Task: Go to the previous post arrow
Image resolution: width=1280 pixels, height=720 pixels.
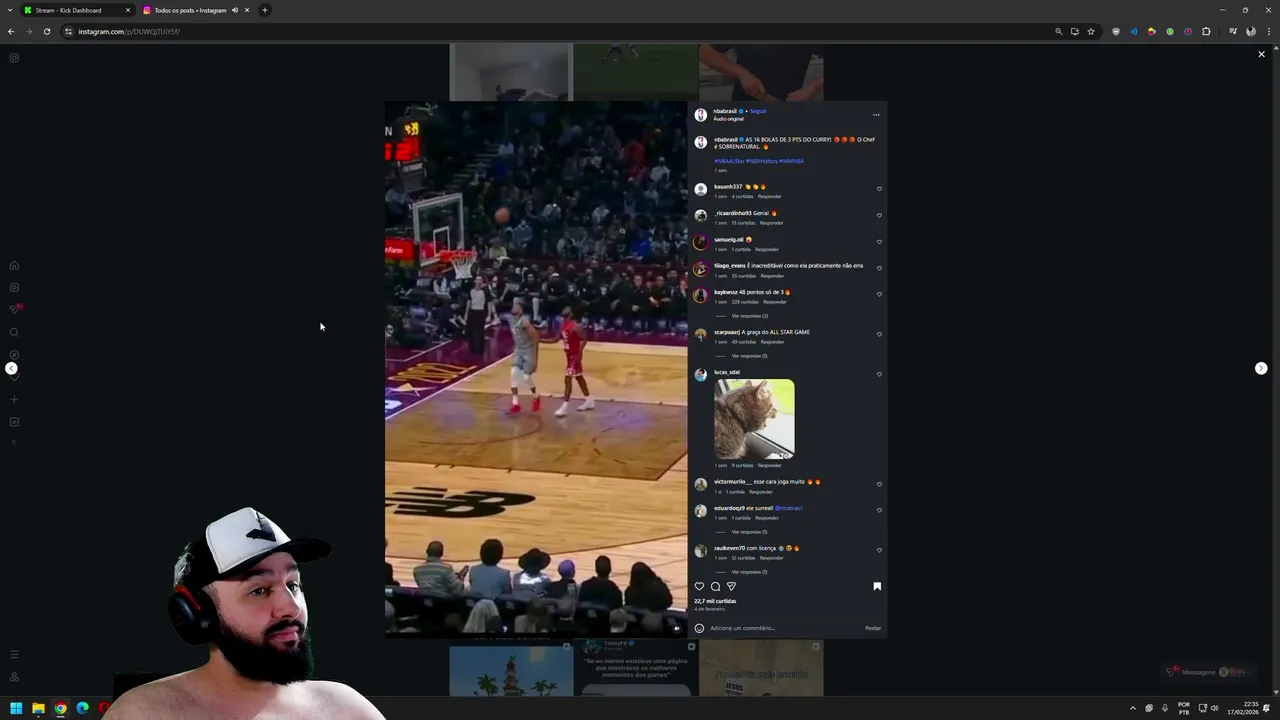Action: point(11,368)
